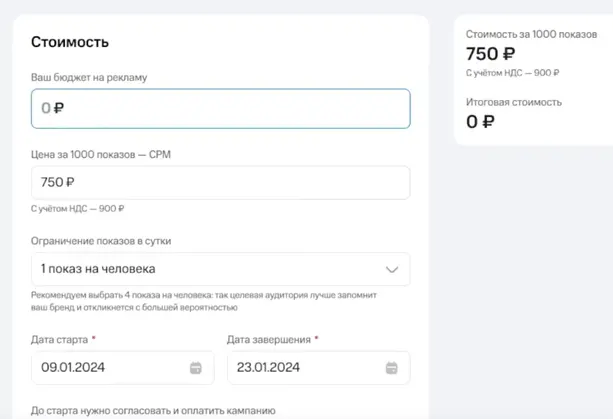Click the 'Дата старта' field label
Screen dimensions: 613x419
[62, 339]
